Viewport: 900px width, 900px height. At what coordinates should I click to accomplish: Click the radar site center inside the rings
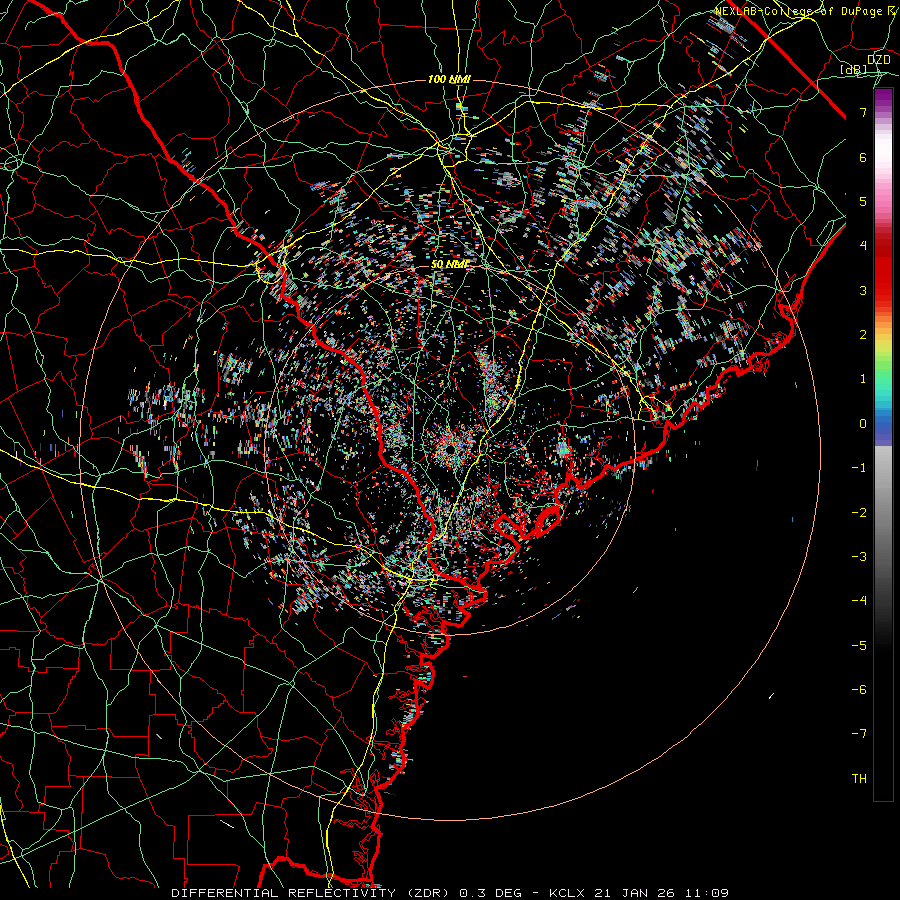451,448
